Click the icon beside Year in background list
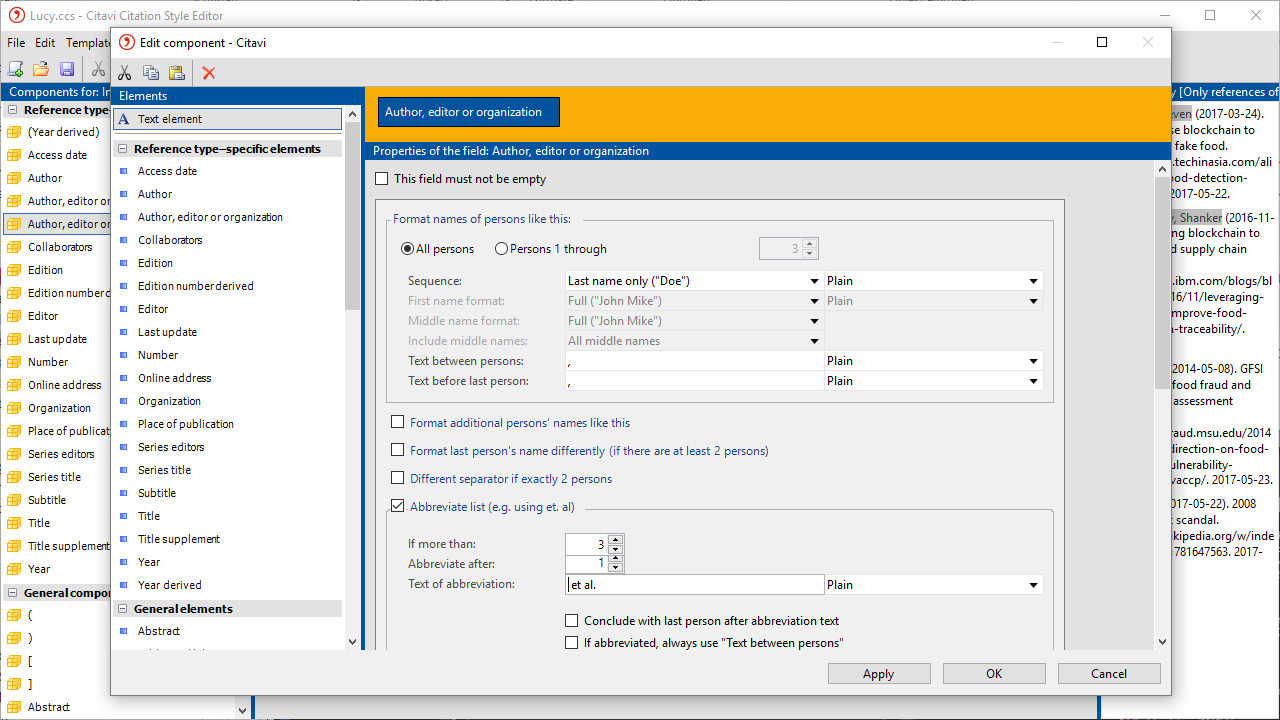The height and width of the screenshot is (720, 1280). 14,569
